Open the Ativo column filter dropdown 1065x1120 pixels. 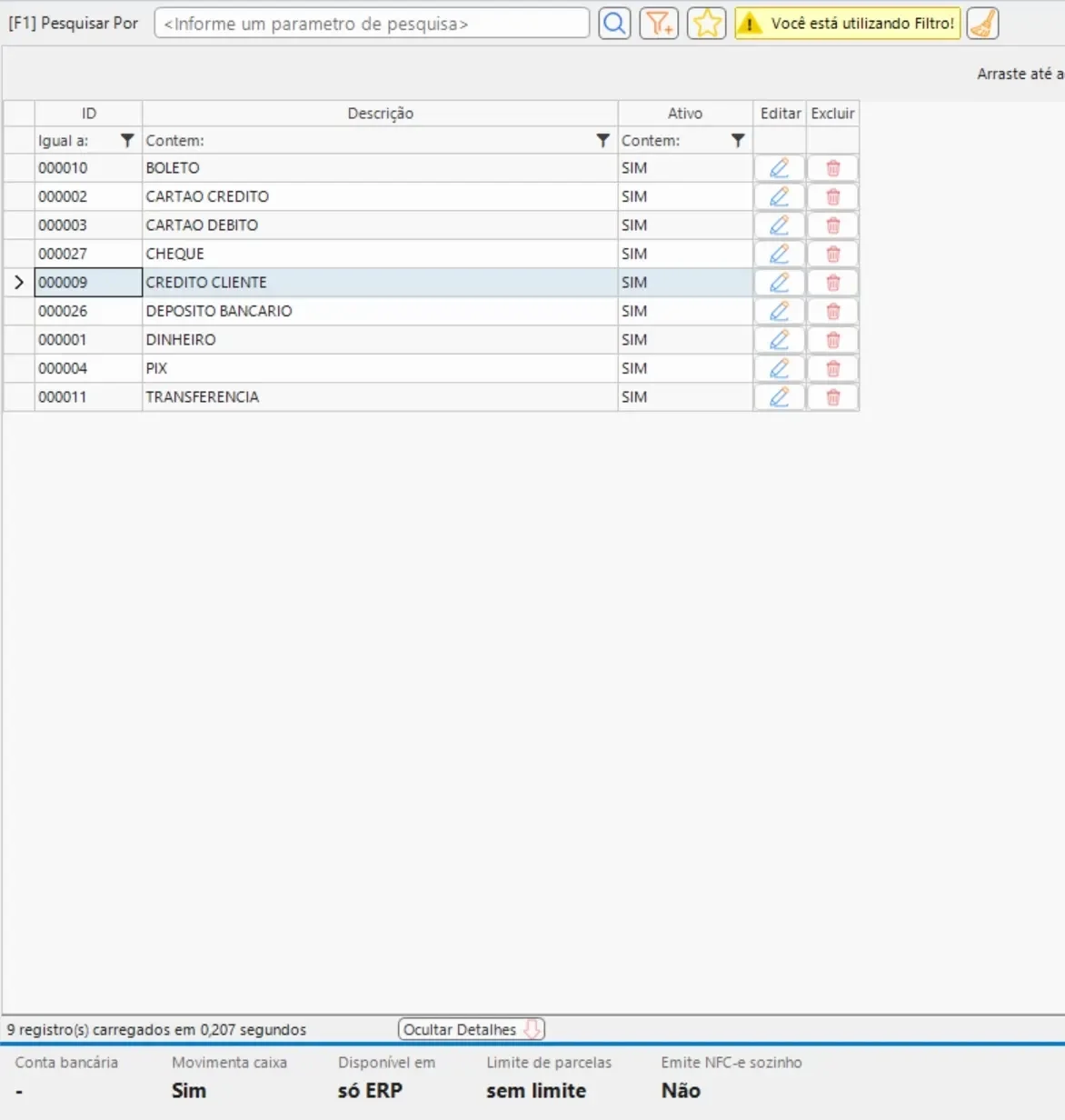pos(738,141)
